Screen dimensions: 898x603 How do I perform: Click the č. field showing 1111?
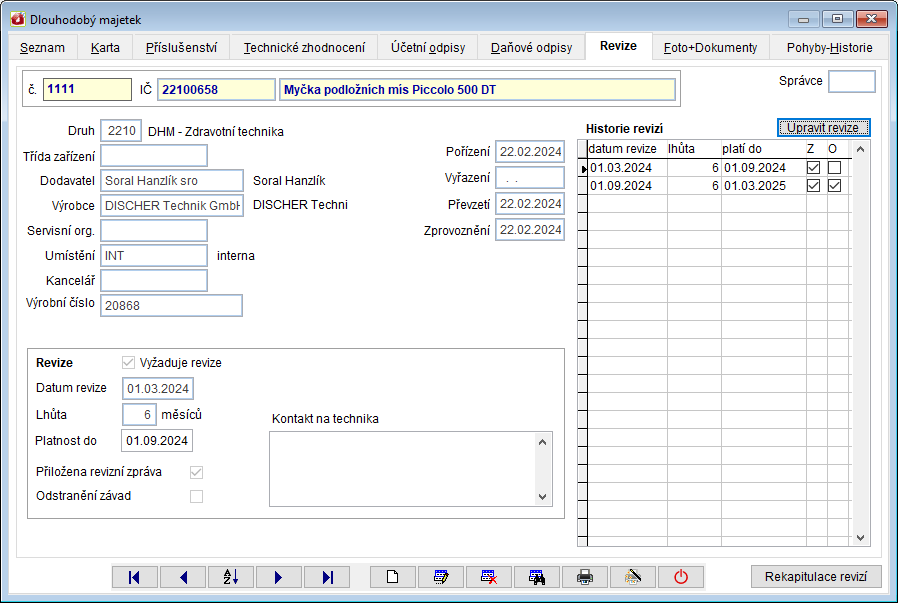point(87,89)
